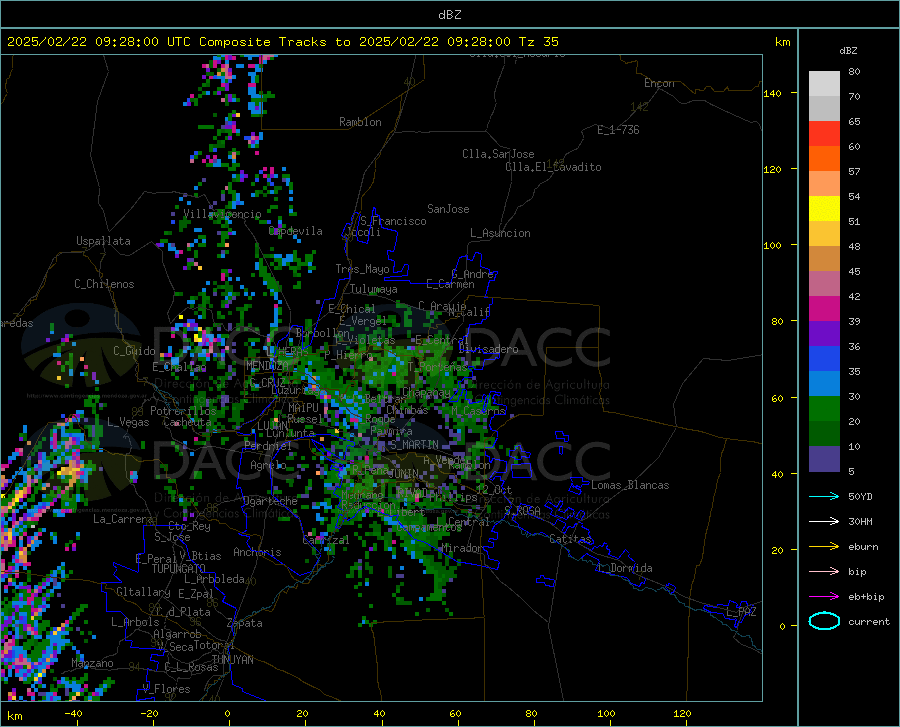
Task: Select the 57 dBZ orange color swatch
Action: (x=824, y=158)
